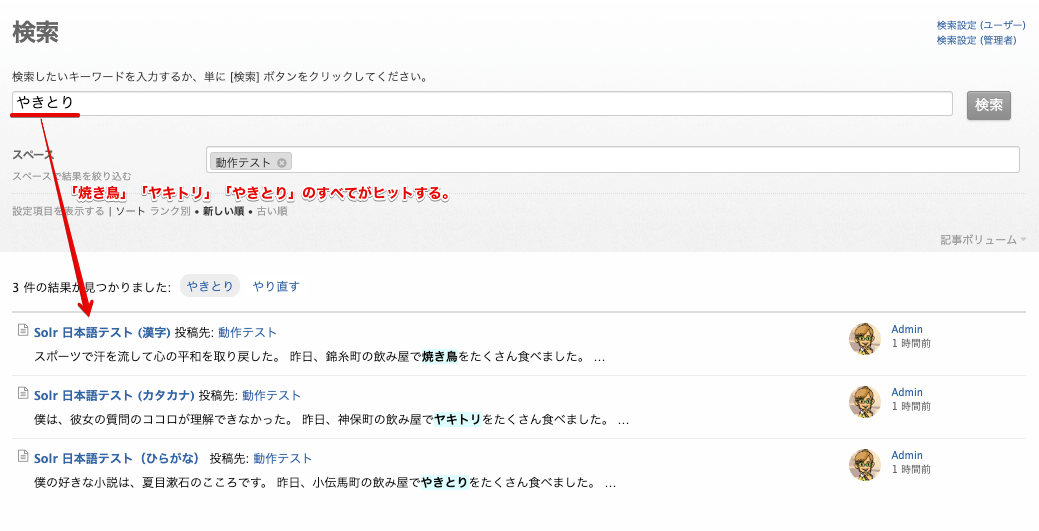
Task: Click Admin avatar in カタカナ result row
Action: coord(865,402)
